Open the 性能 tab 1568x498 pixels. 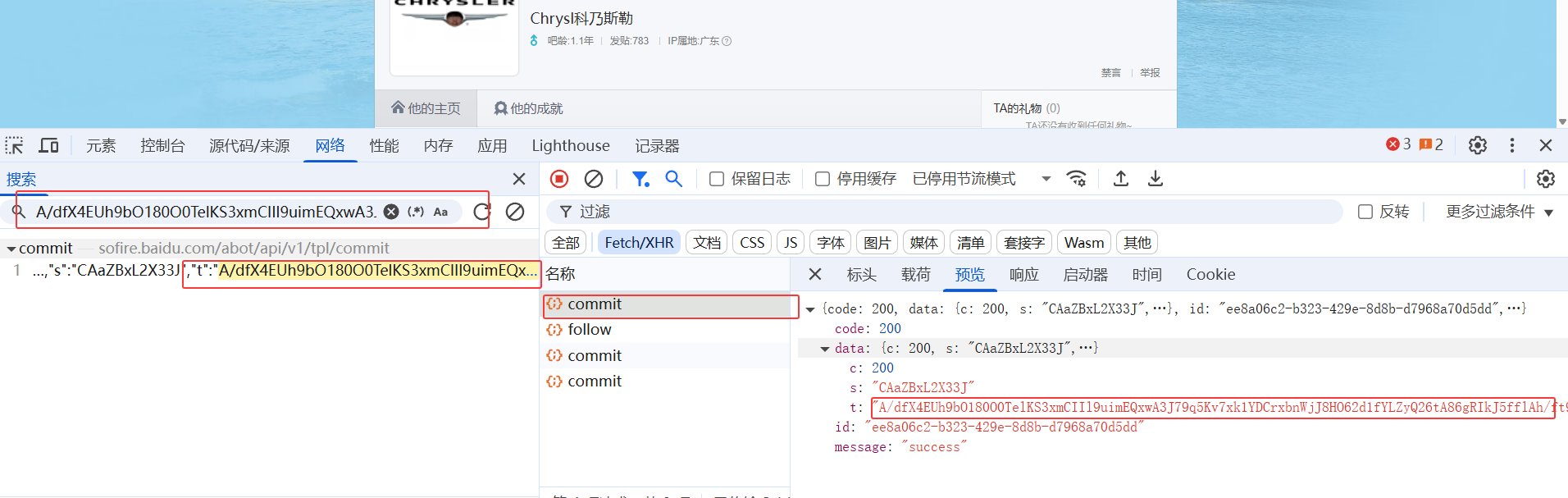pos(384,145)
